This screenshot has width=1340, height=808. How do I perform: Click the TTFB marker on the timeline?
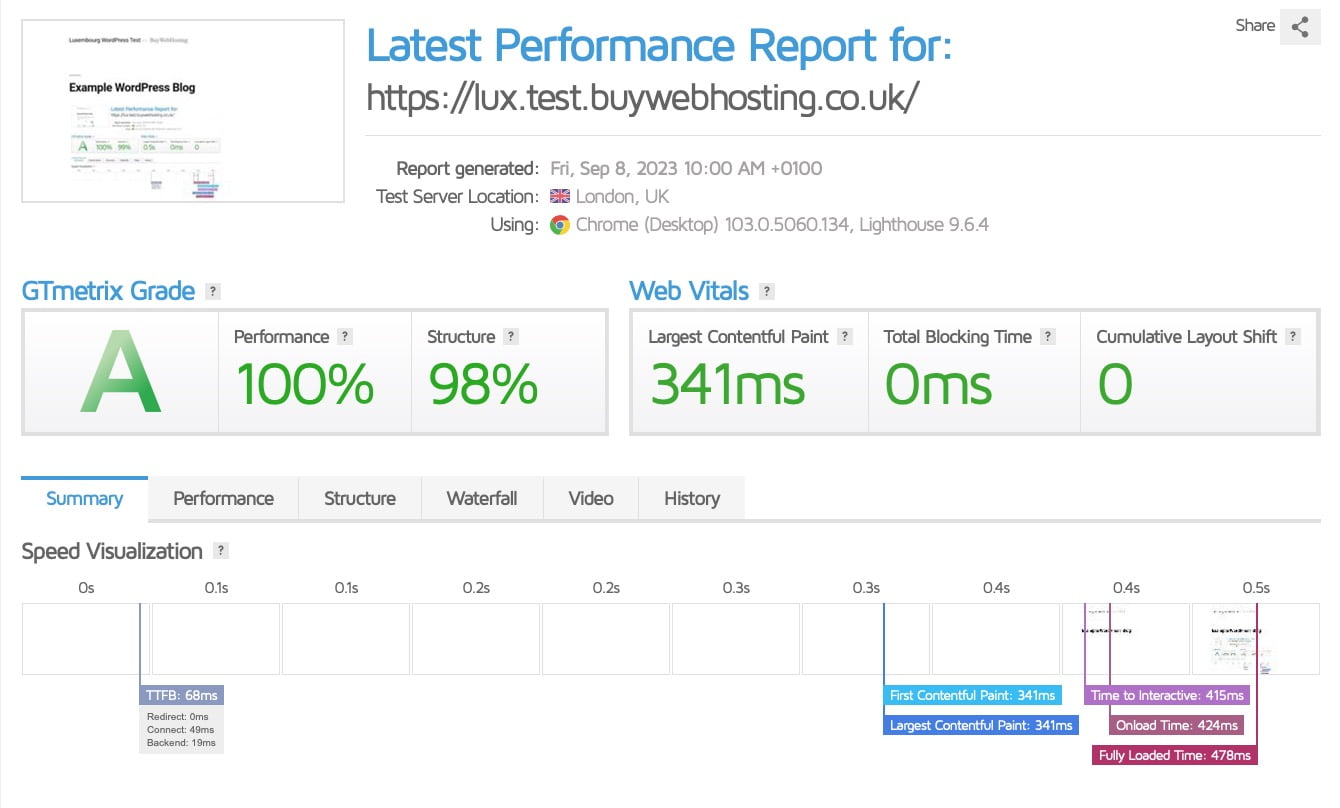click(181, 694)
